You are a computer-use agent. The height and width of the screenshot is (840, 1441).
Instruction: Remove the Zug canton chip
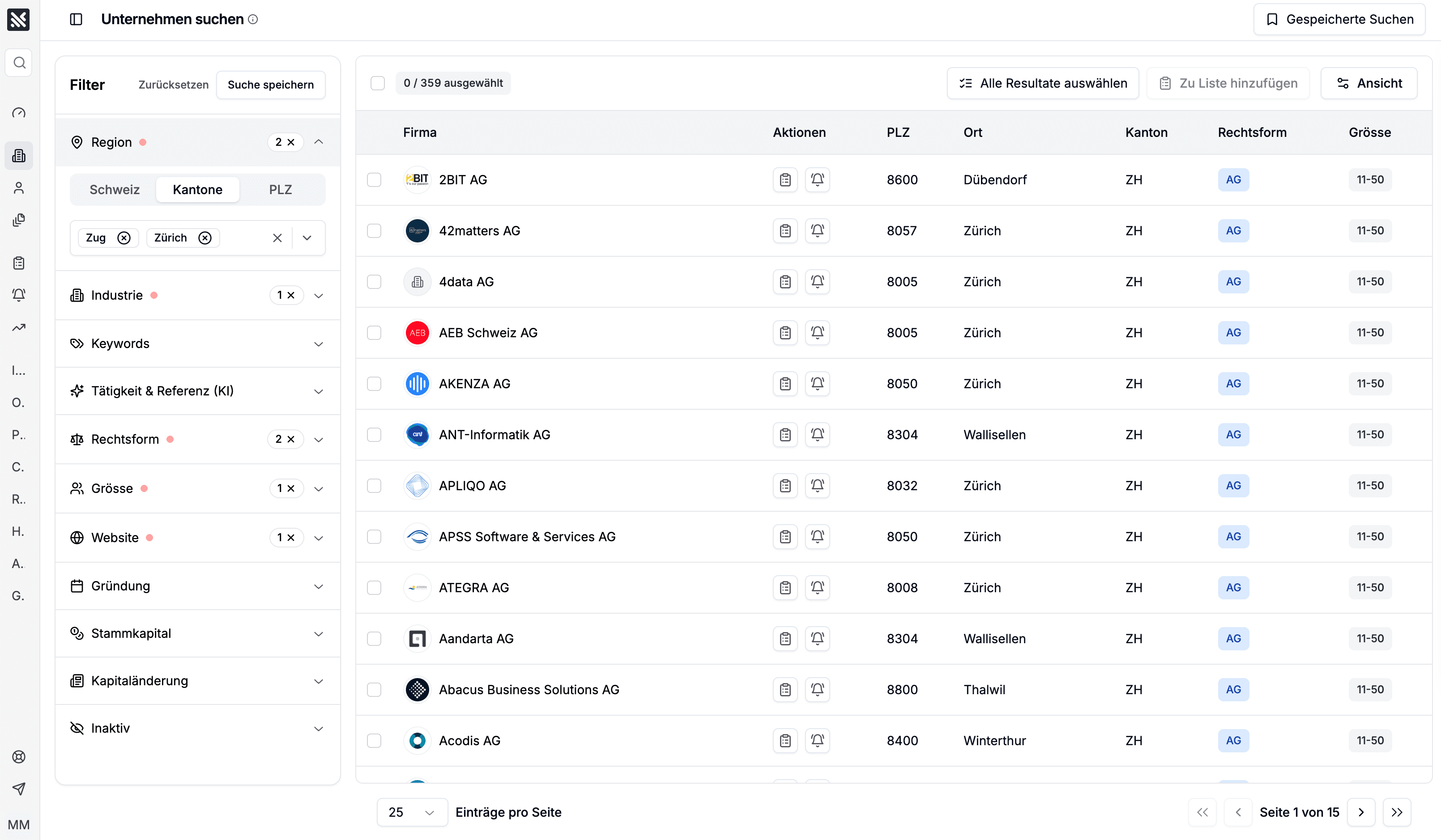pos(124,238)
